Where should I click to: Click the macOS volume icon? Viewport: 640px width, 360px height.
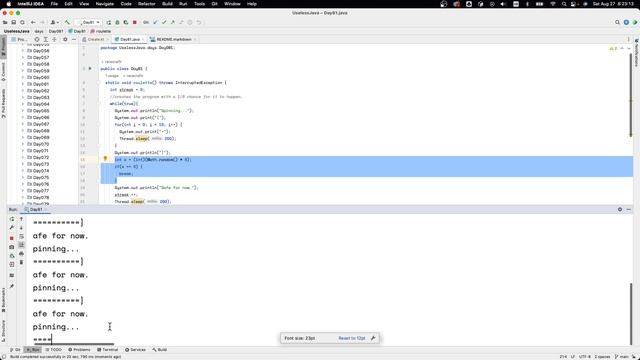click(x=503, y=4)
